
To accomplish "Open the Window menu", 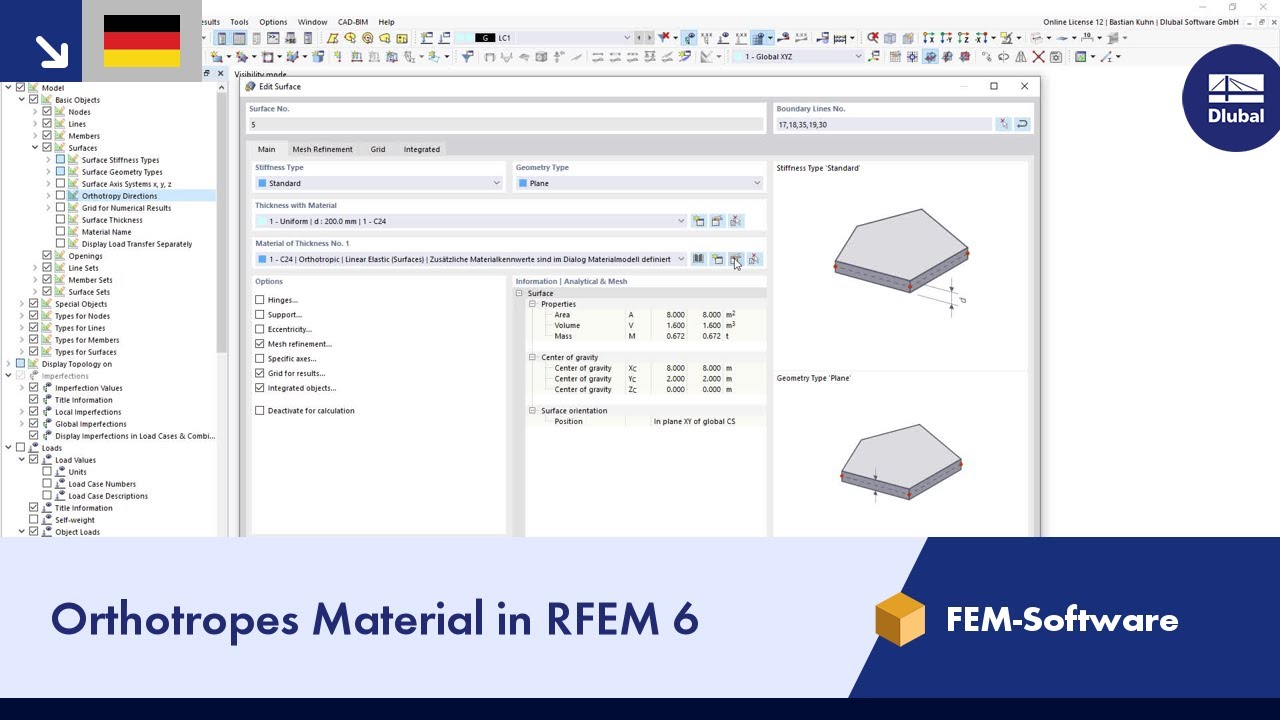I will [x=312, y=22].
